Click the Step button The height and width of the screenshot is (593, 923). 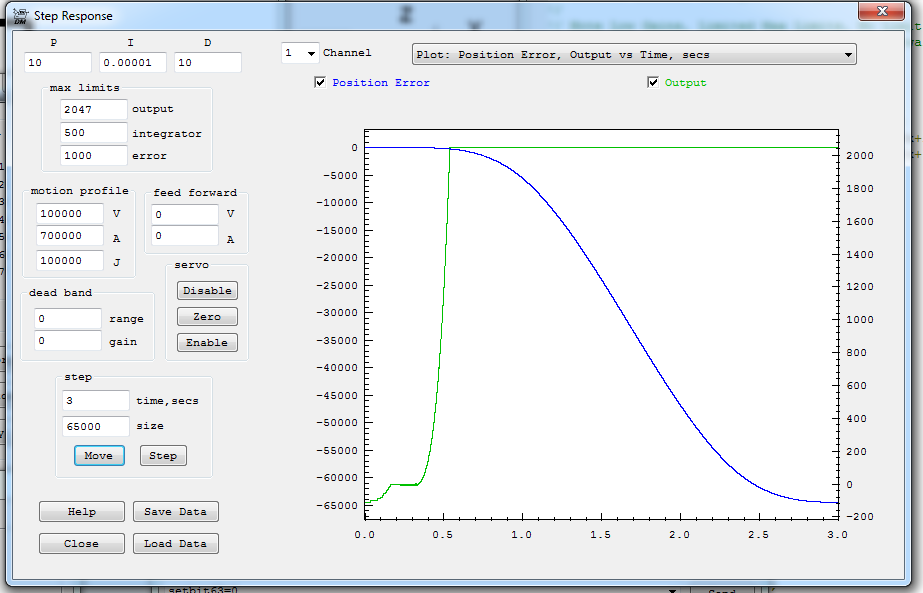(x=163, y=456)
